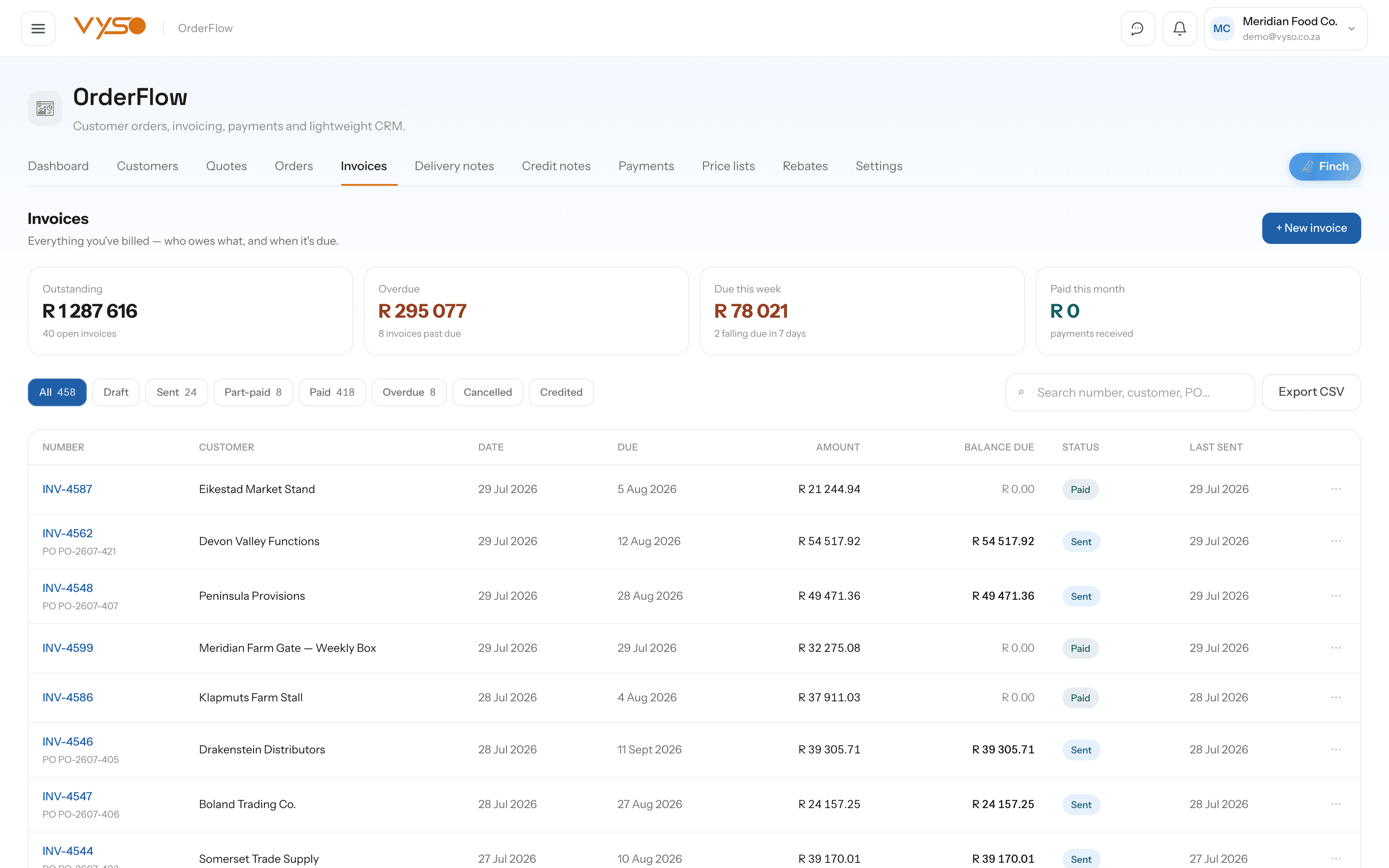1389x868 pixels.
Task: Click the Due this week card
Action: click(862, 311)
